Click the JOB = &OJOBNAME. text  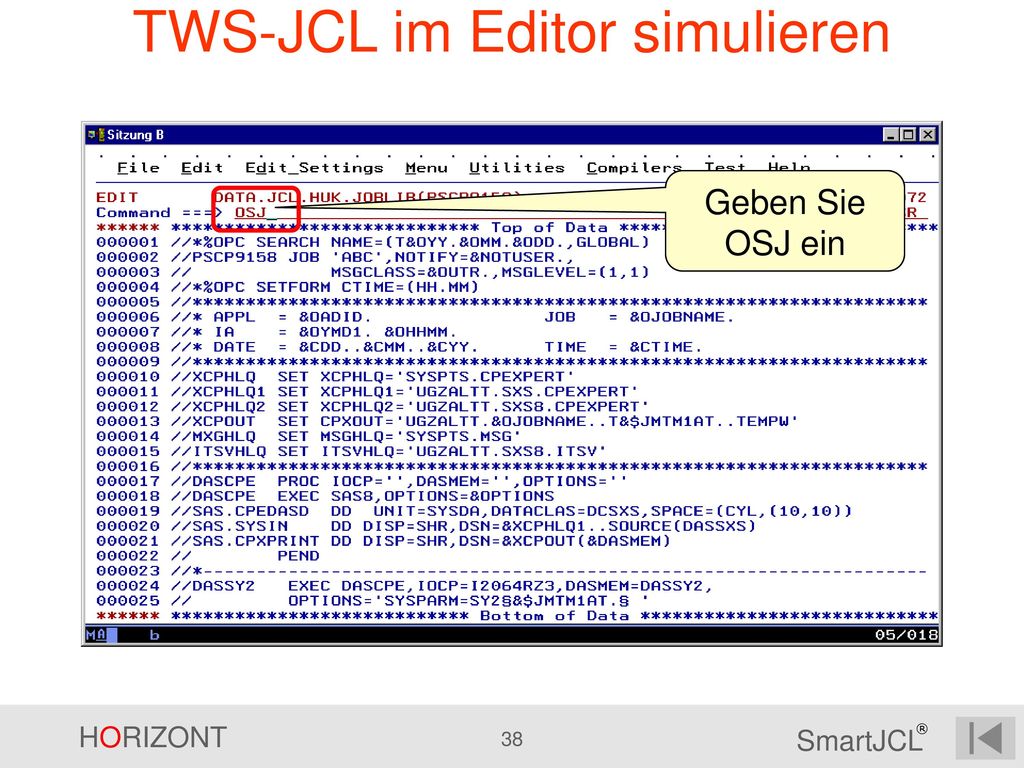(639, 317)
